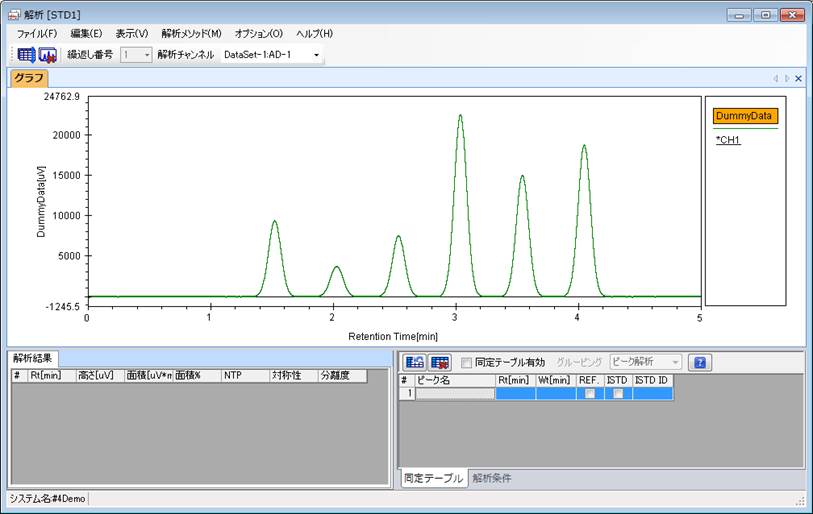Click the left tab scroll arrow icon
Screen dimensions: 813x514
coord(775,78)
